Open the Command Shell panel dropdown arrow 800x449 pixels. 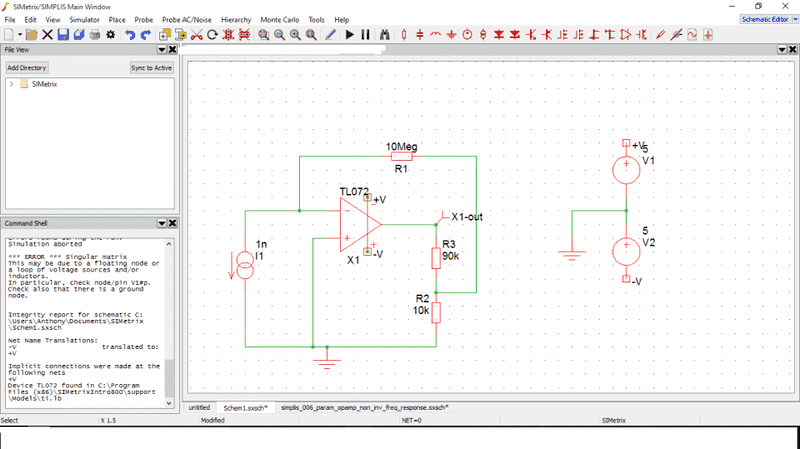162,223
